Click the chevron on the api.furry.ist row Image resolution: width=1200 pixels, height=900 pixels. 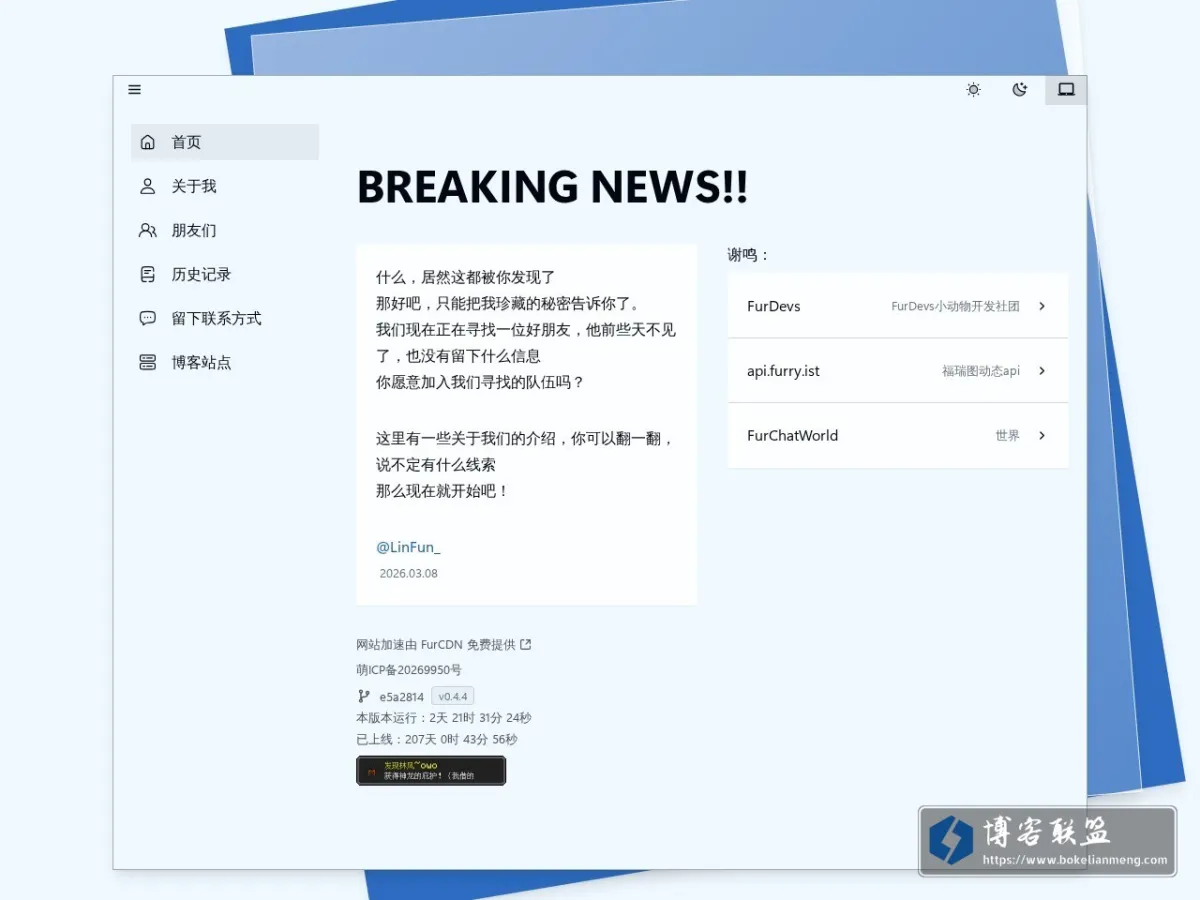tap(1041, 371)
